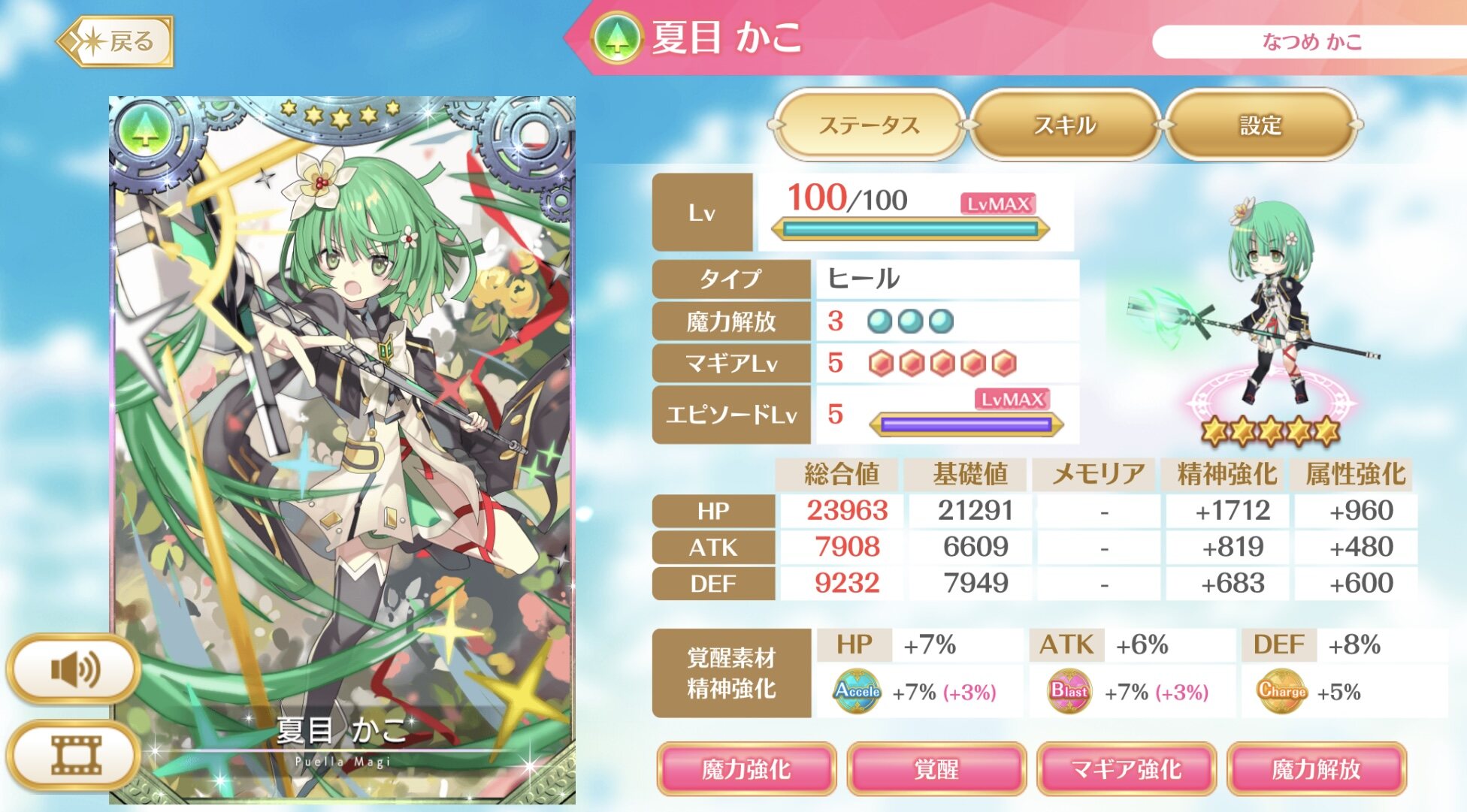Open the 設定 tab
The width and height of the screenshot is (1467, 812).
pos(1260,125)
